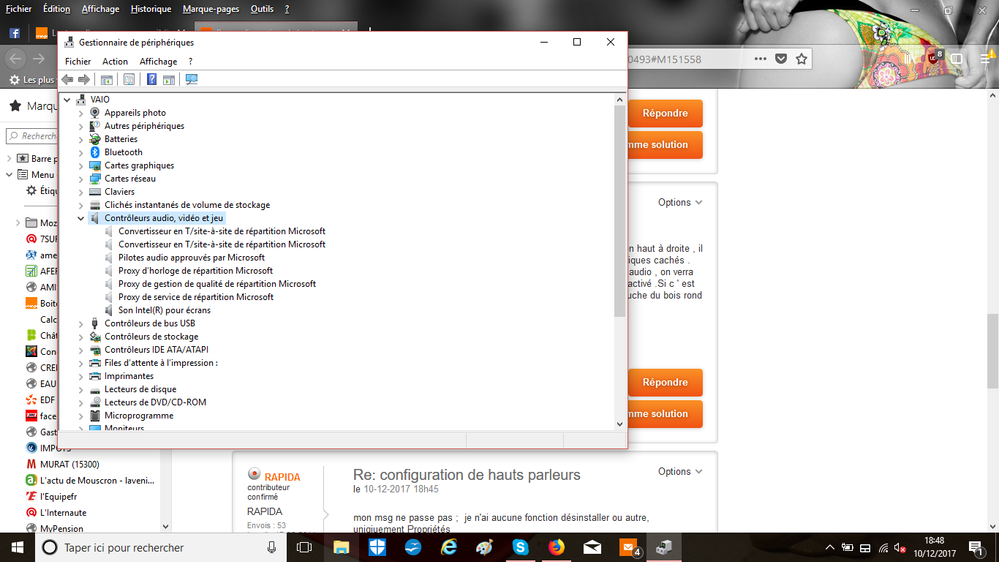Open File Explorer from taskbar
This screenshot has width=999, height=562.
(341, 547)
